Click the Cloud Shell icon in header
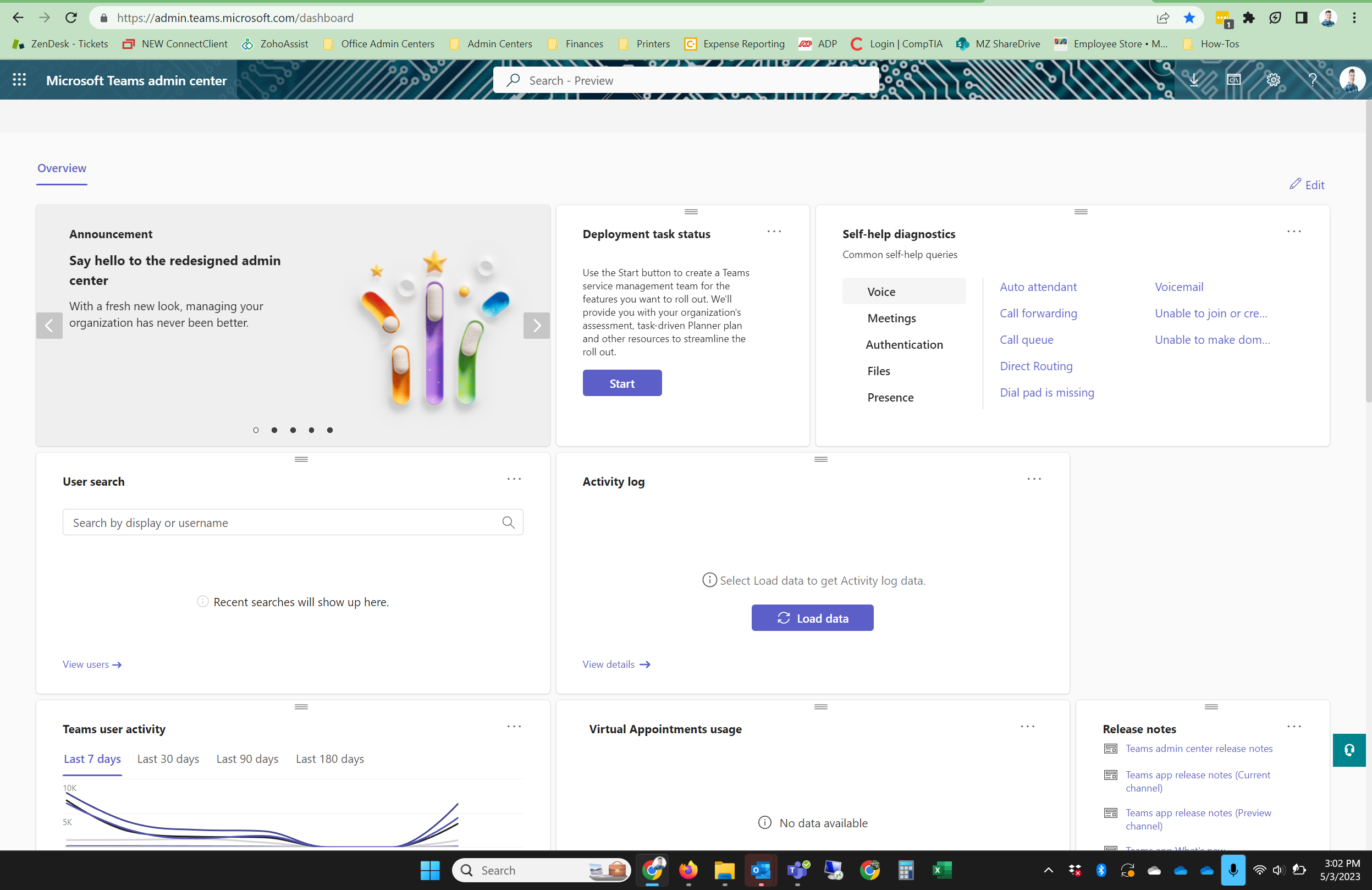 1233,80
